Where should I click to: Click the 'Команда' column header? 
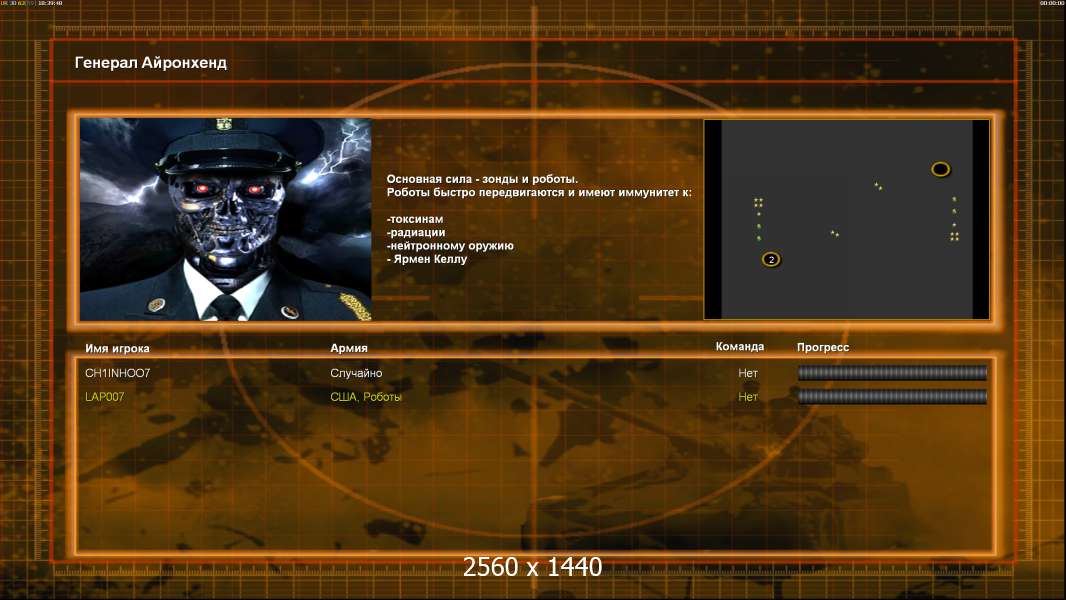click(x=740, y=347)
